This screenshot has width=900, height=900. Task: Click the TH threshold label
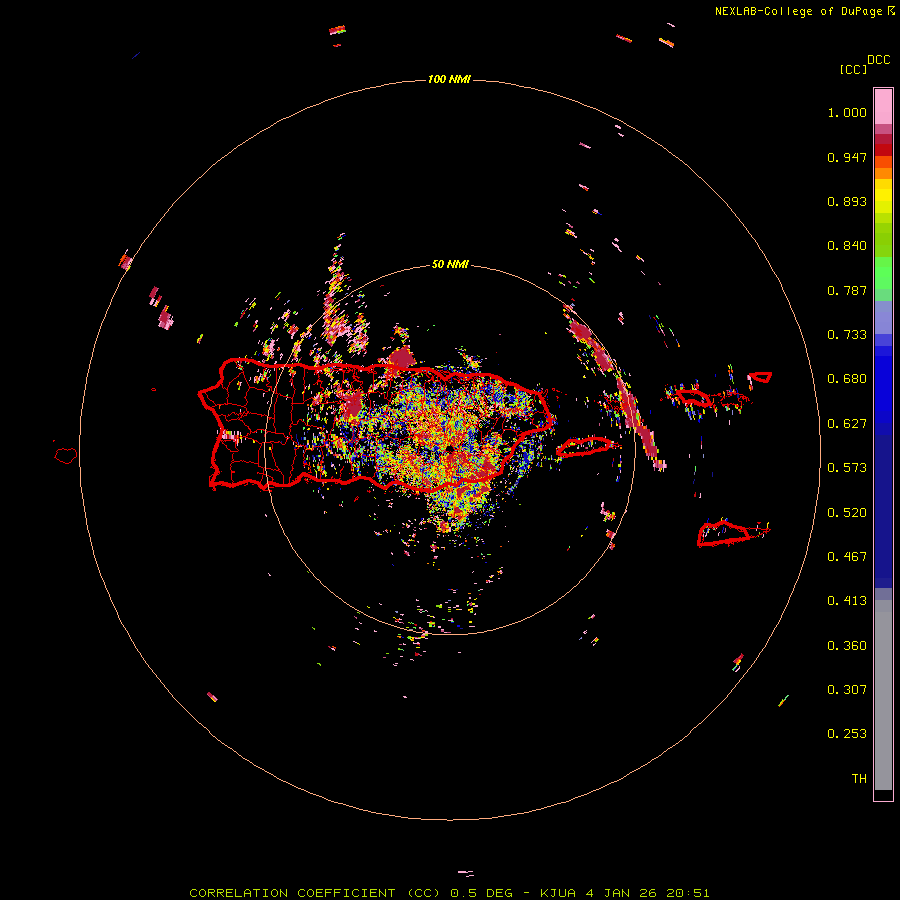click(x=859, y=779)
